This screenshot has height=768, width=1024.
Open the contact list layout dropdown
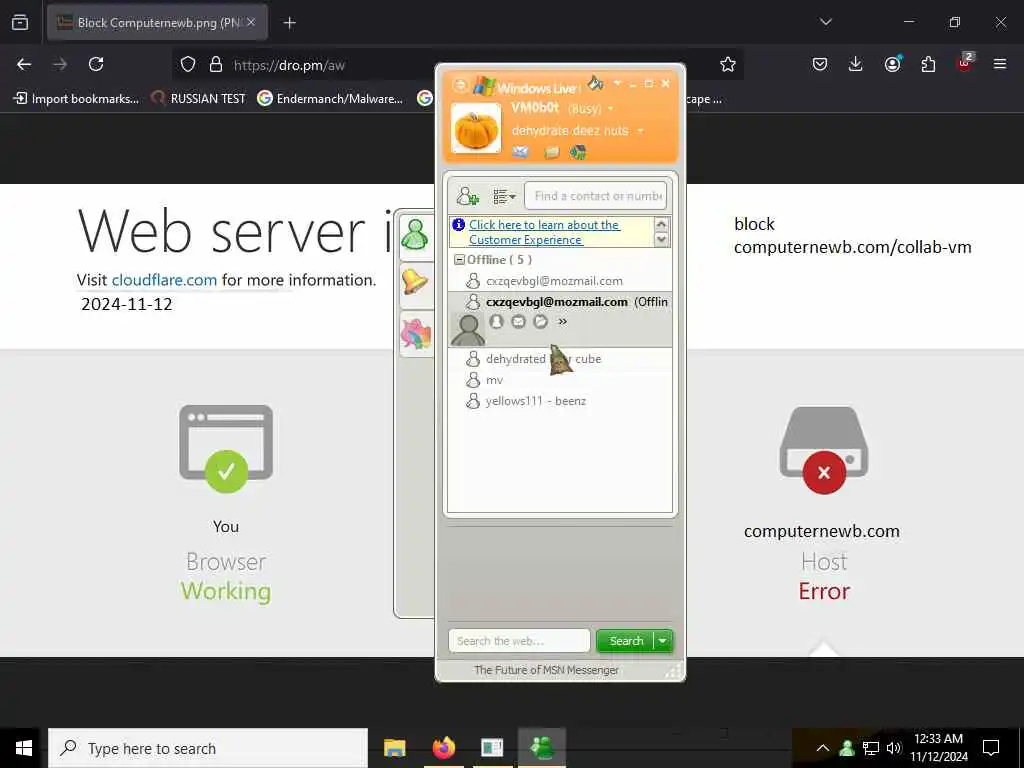point(504,196)
